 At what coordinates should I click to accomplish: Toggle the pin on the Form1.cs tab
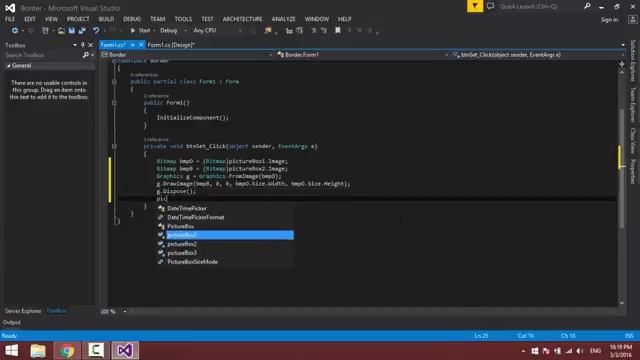(x=133, y=45)
